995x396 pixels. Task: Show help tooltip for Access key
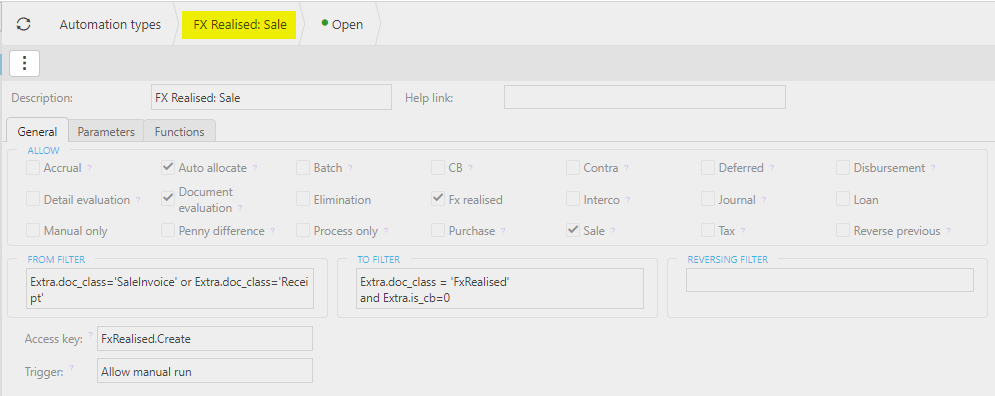pos(90,335)
